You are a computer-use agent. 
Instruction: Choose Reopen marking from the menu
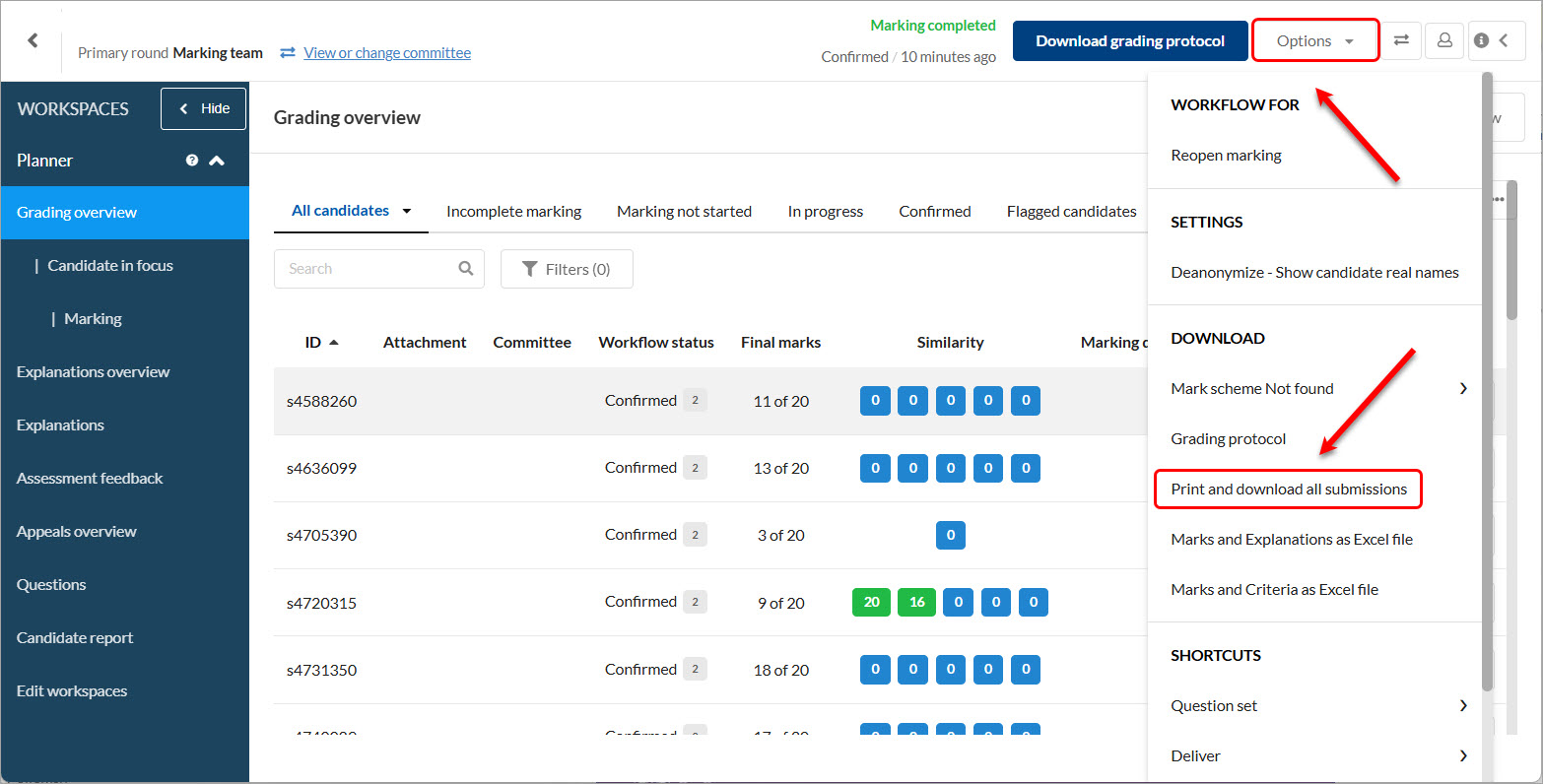pyautogui.click(x=1226, y=156)
